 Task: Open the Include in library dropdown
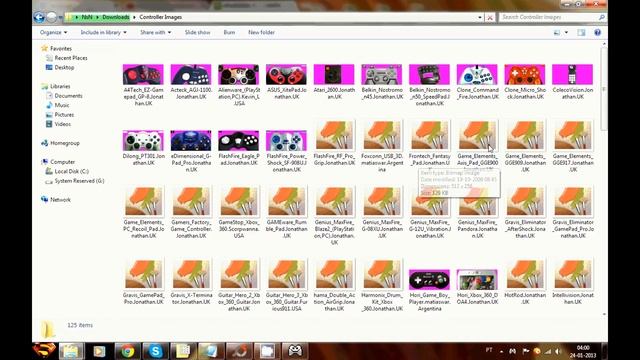click(x=103, y=32)
